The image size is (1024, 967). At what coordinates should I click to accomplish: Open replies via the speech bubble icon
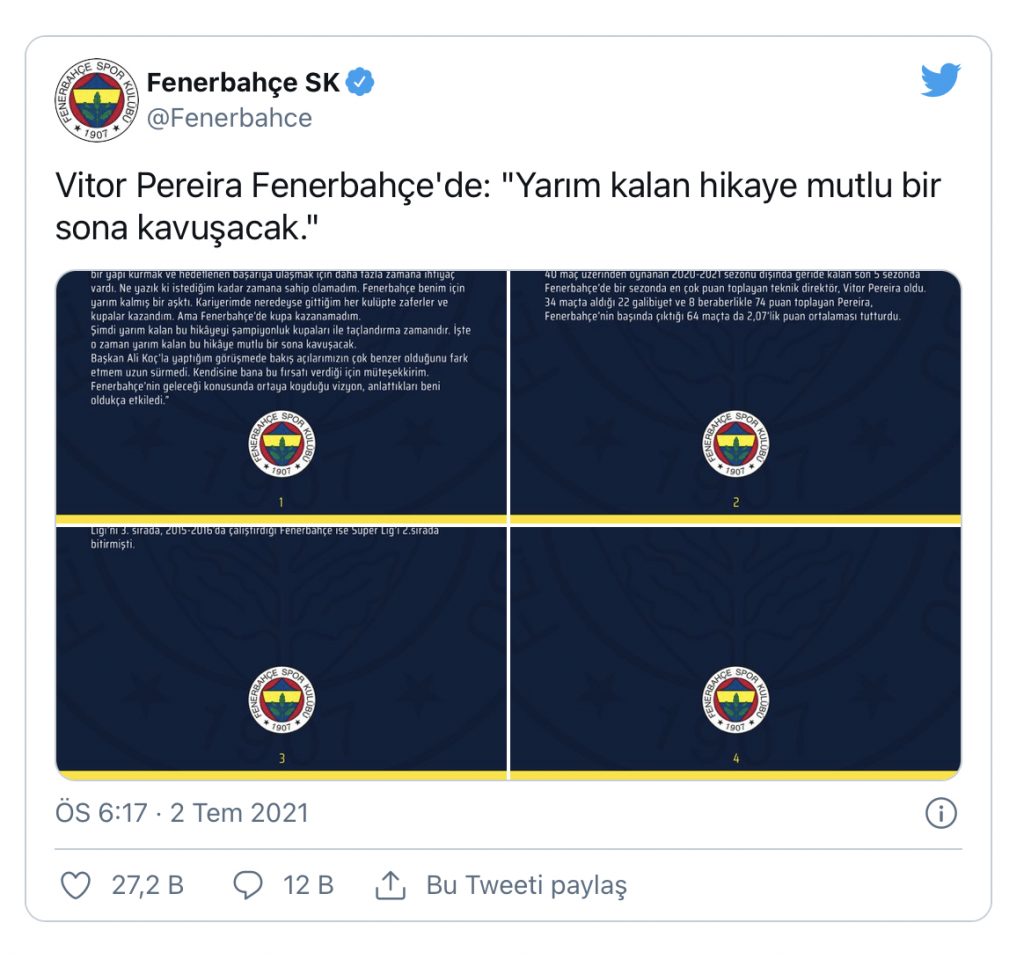pos(248,885)
